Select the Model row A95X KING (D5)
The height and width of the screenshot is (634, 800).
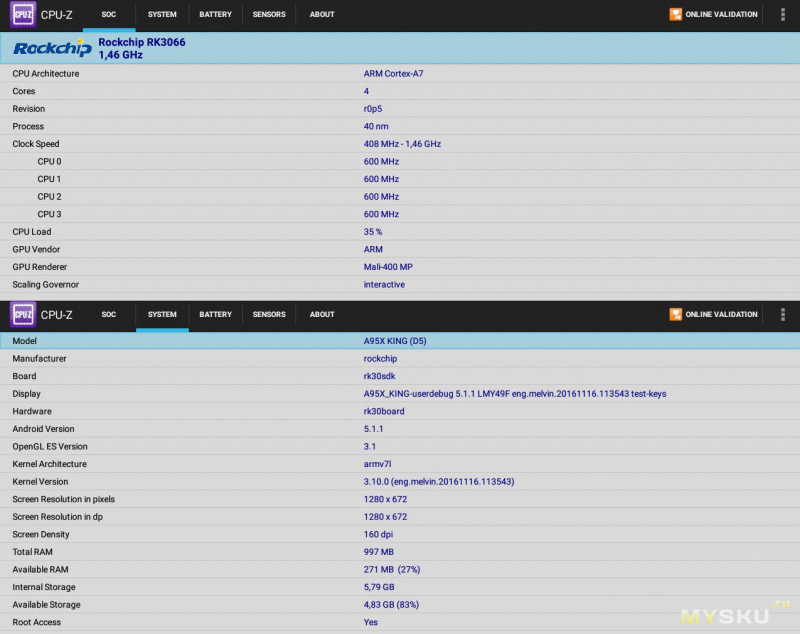pyautogui.click(x=400, y=341)
